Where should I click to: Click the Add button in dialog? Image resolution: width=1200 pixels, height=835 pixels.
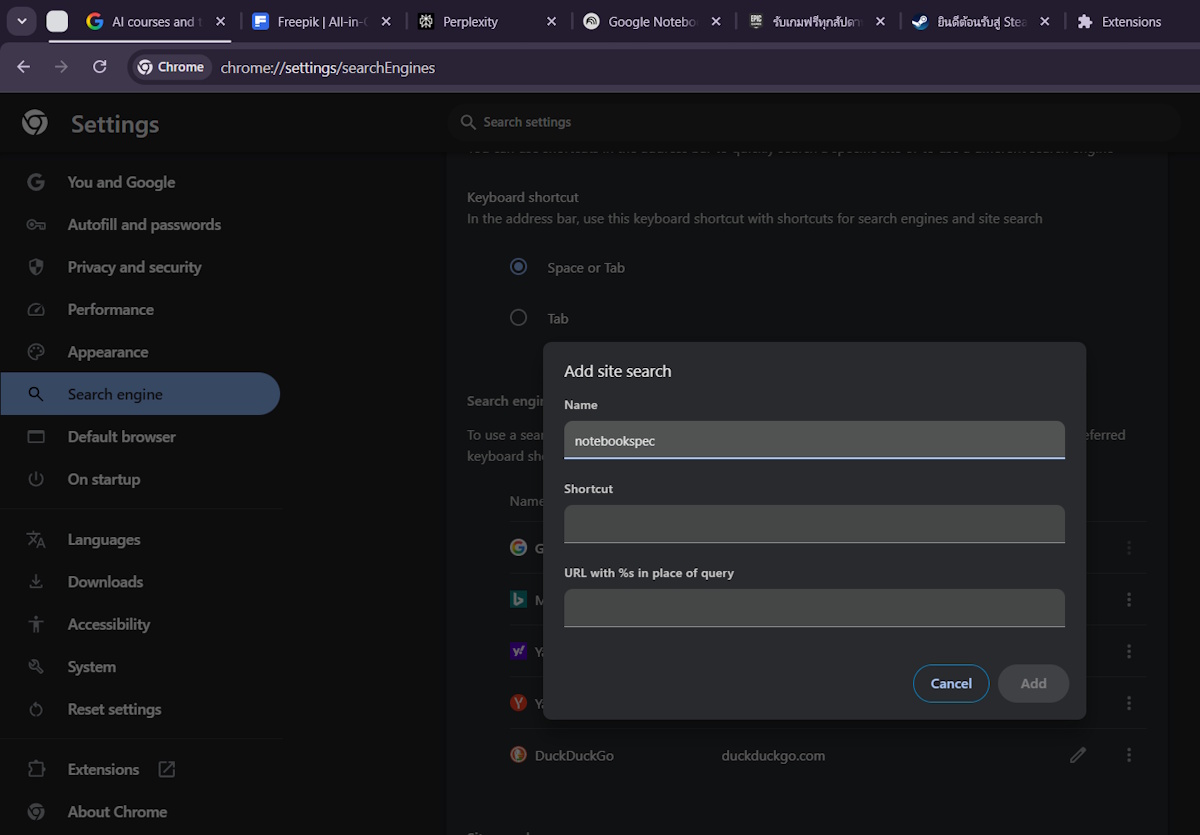1033,684
